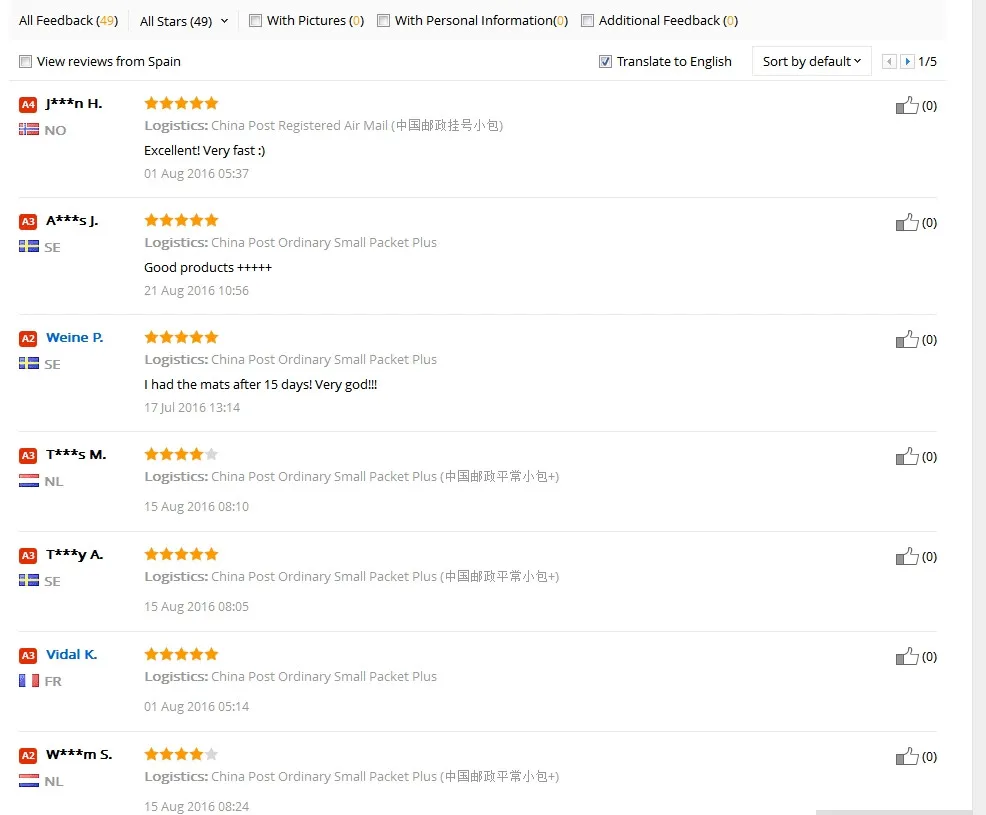Viewport: 986px width, 815px height.
Task: Check Additional Feedback filter
Action: click(x=587, y=21)
